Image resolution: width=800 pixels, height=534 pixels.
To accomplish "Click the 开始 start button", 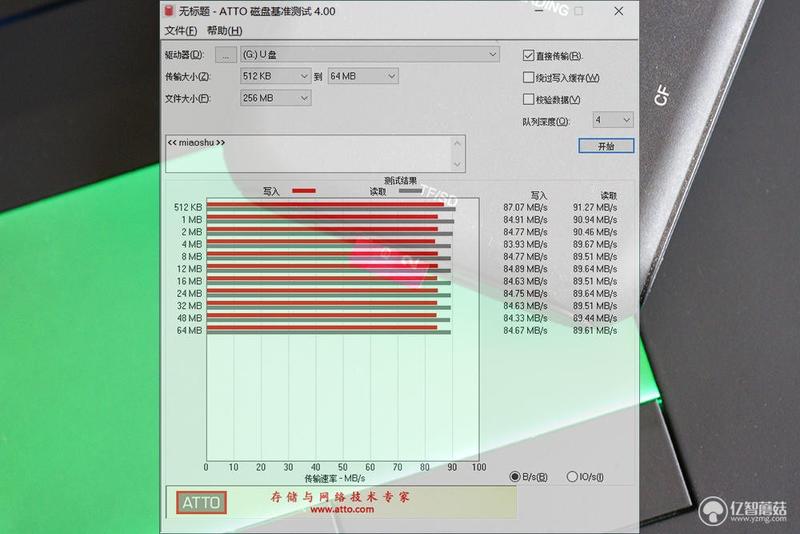I will click(x=606, y=146).
